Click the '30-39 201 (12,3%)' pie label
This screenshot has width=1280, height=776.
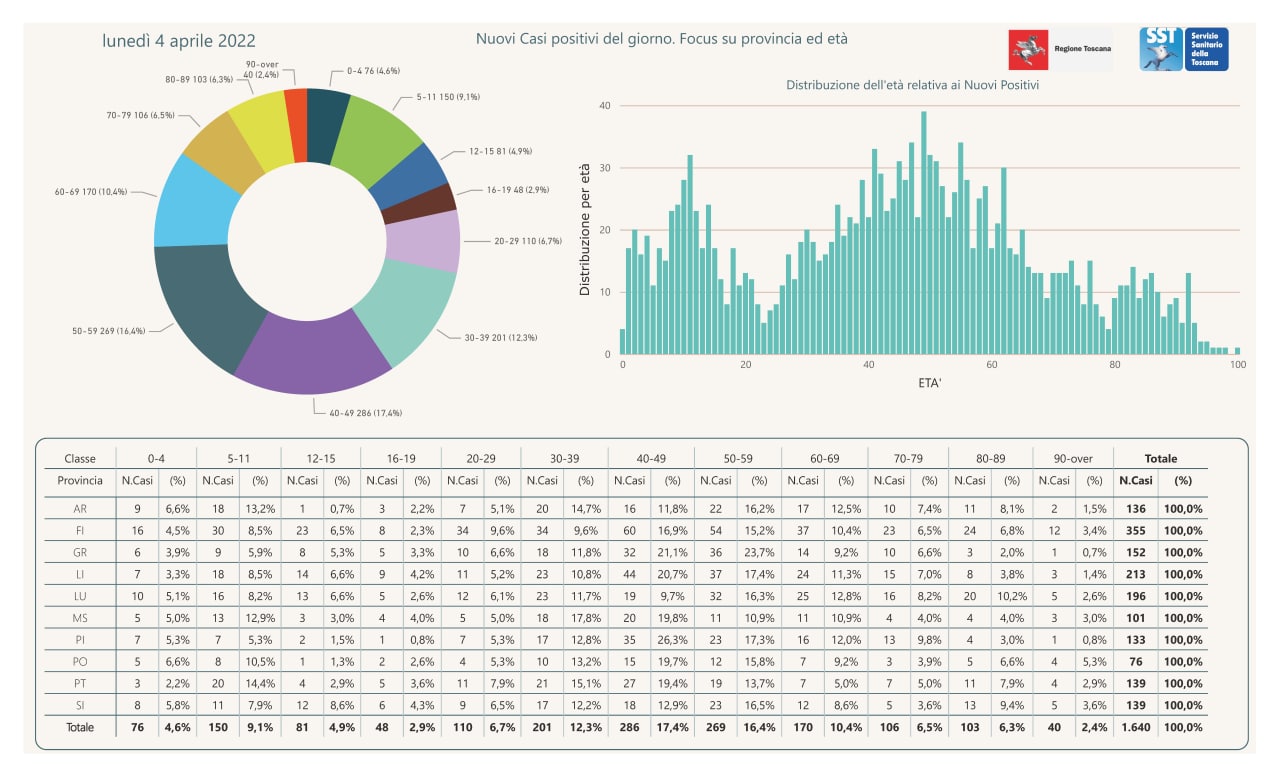[500, 337]
